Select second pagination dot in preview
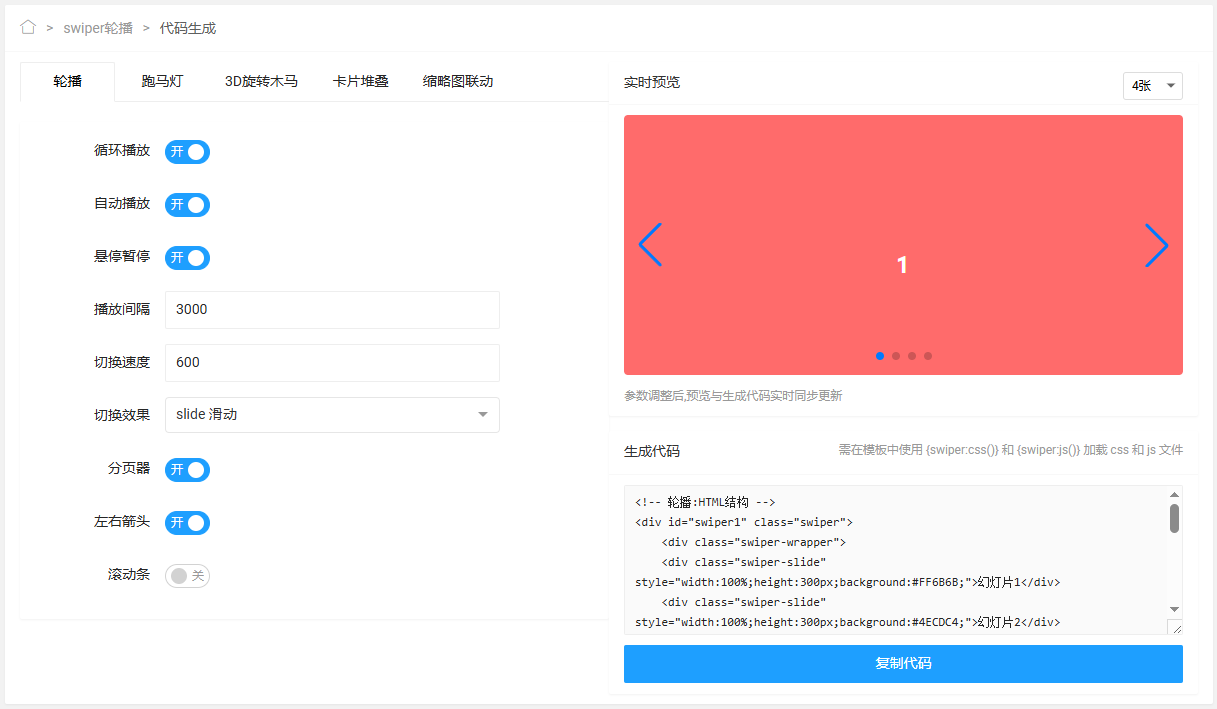 (x=896, y=356)
